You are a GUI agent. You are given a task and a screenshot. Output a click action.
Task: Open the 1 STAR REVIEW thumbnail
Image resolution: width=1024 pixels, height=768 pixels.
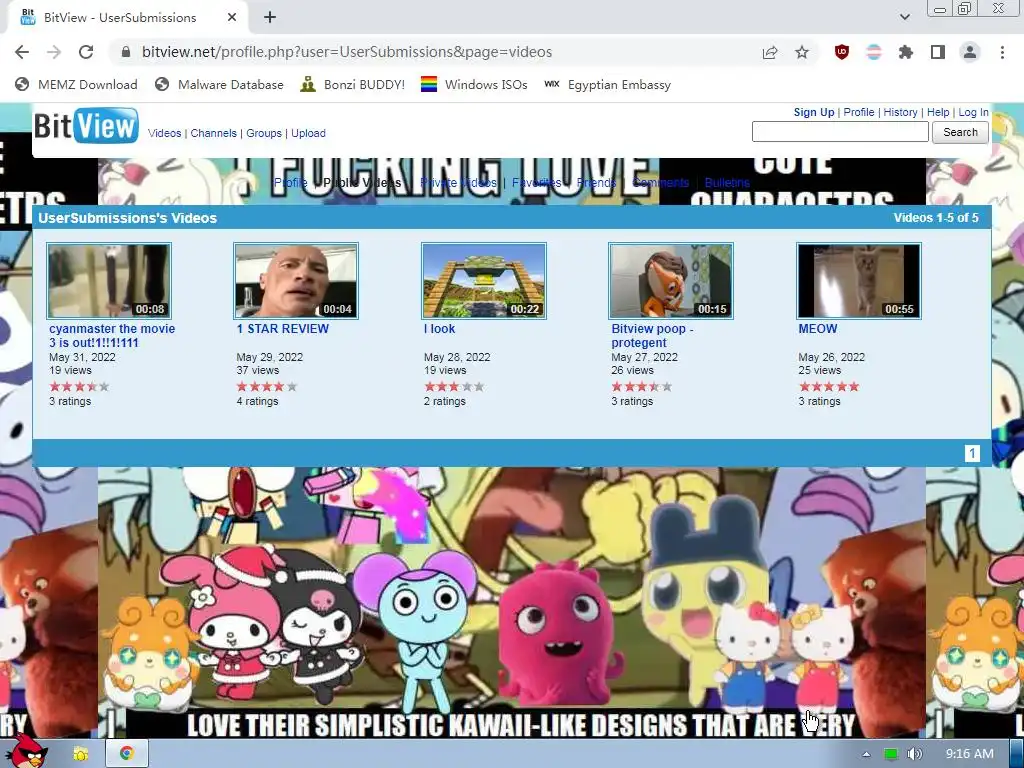296,281
